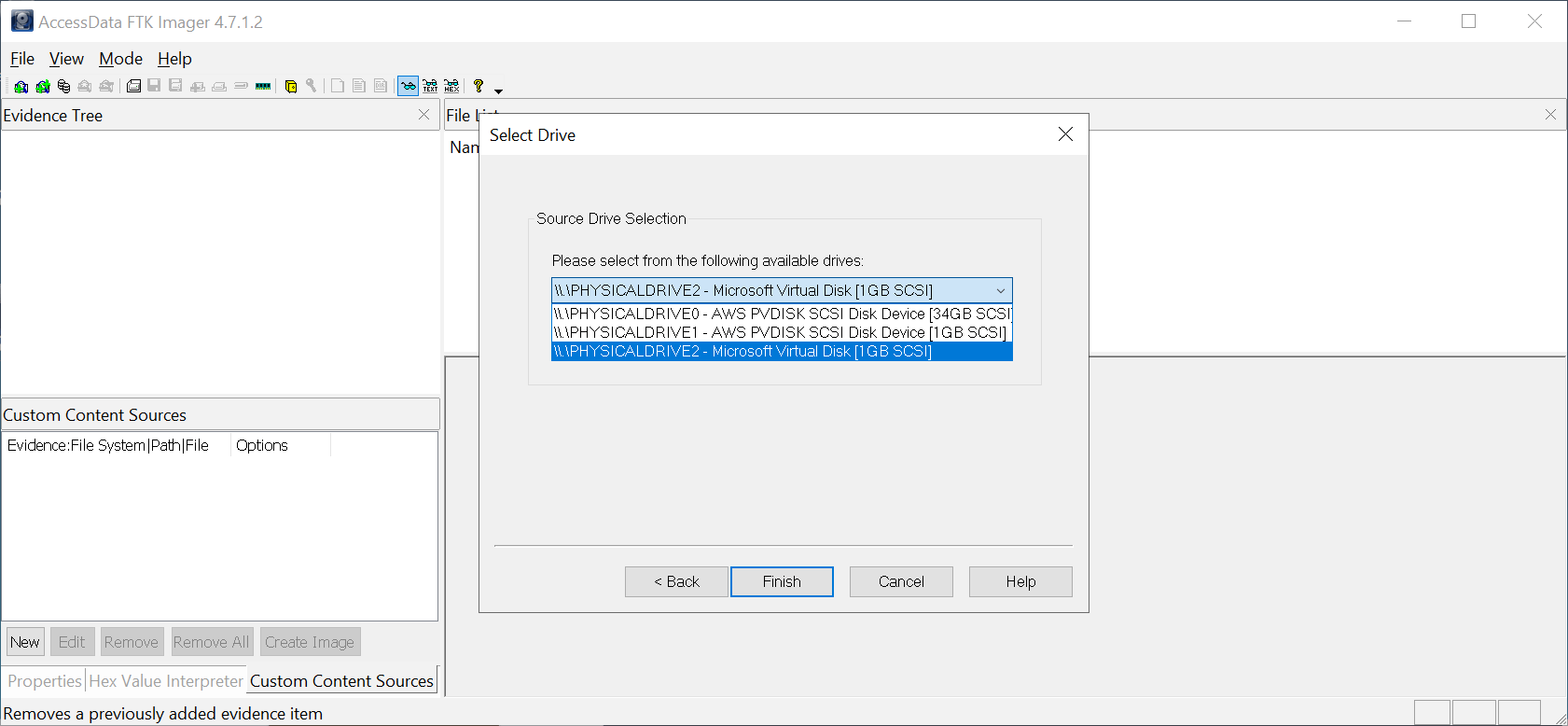Collapse the source drive dropdown arrow
The height and width of the screenshot is (726, 1568).
click(1000, 291)
